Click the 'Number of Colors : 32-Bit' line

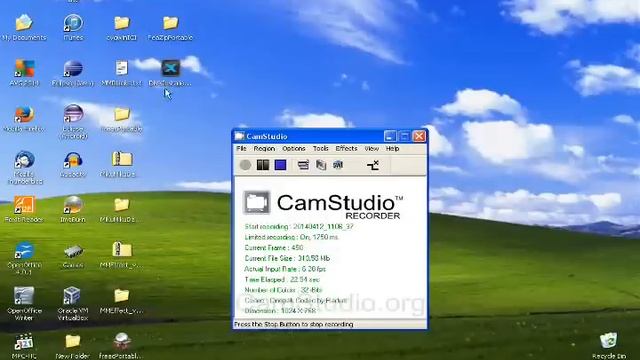(283, 290)
